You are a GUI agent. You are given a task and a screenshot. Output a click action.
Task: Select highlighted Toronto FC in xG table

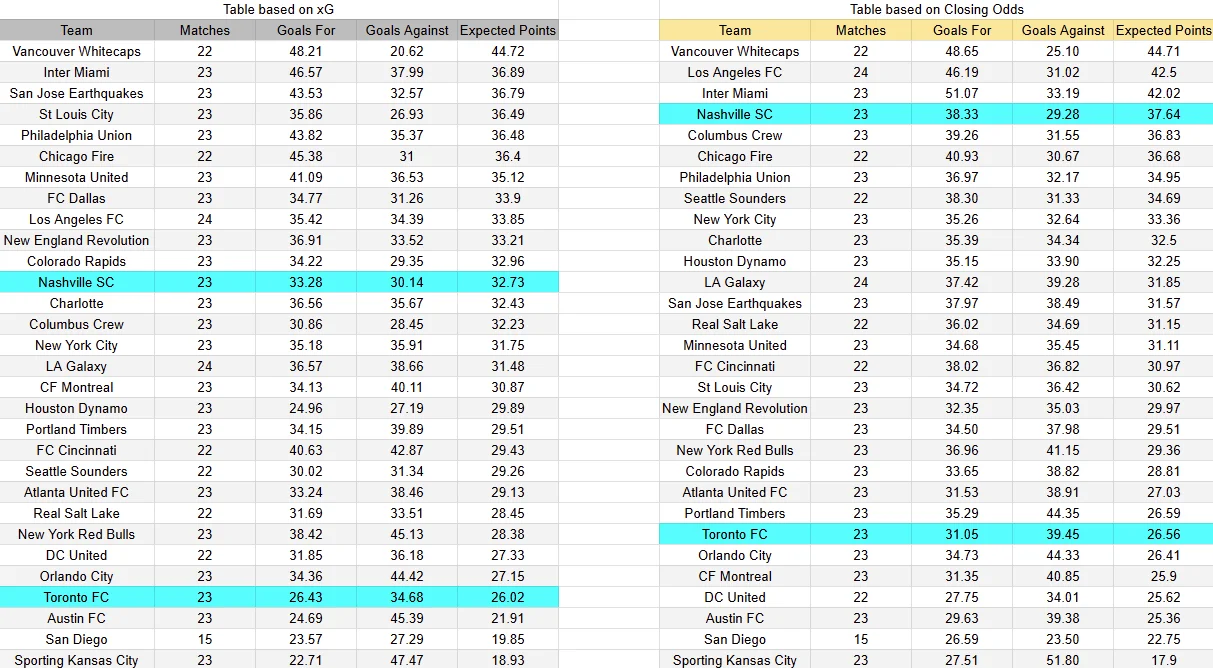click(77, 597)
